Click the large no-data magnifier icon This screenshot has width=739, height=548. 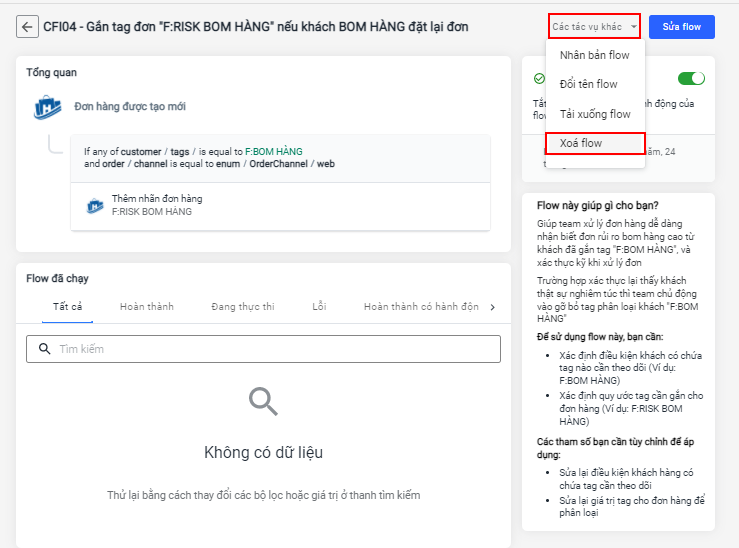pos(263,402)
